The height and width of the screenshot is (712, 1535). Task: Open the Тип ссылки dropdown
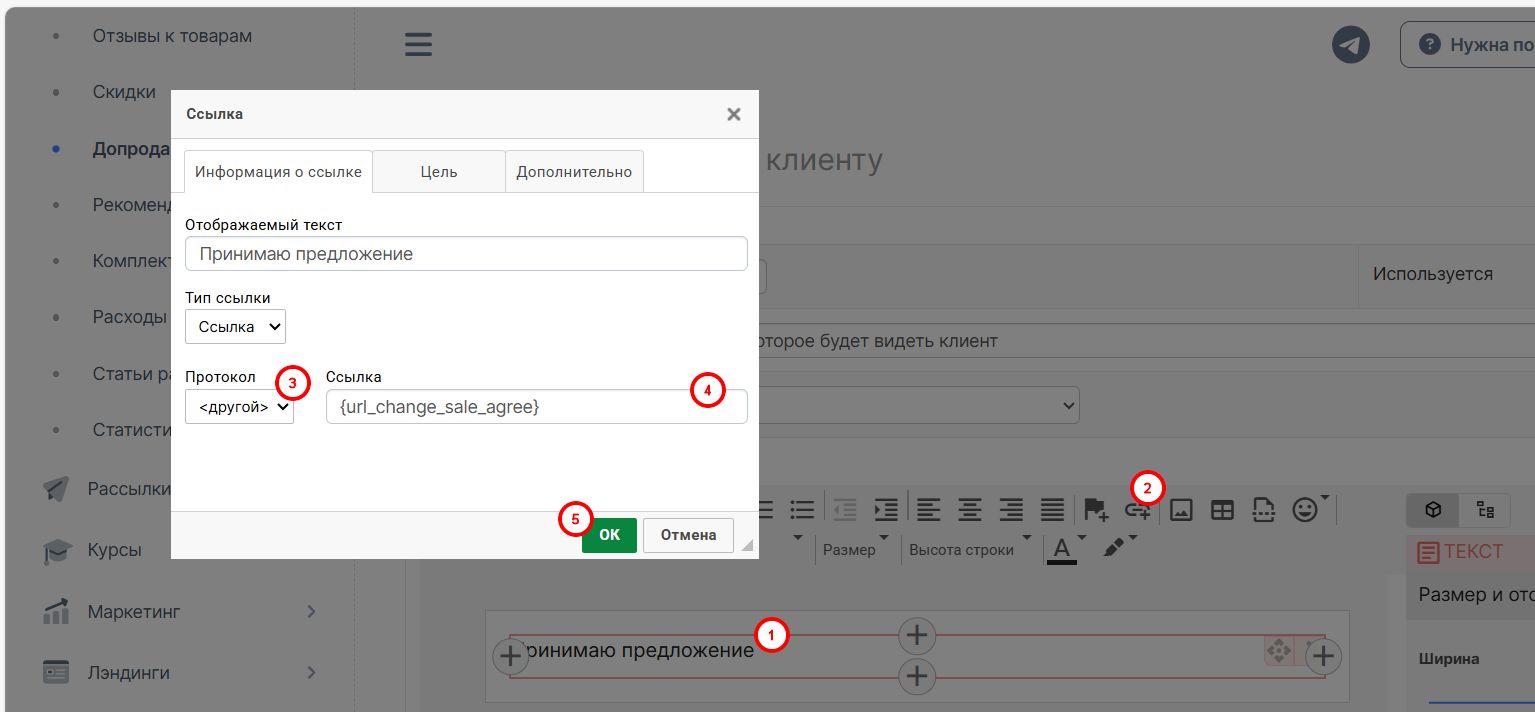coord(235,326)
